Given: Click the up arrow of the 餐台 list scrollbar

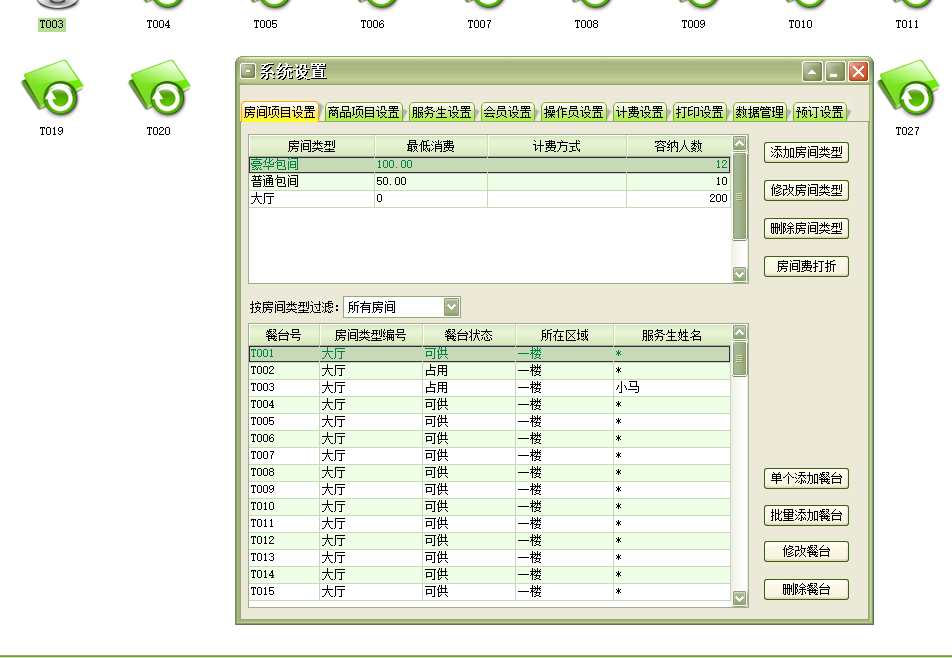Looking at the screenshot, I should pyautogui.click(x=740, y=333).
